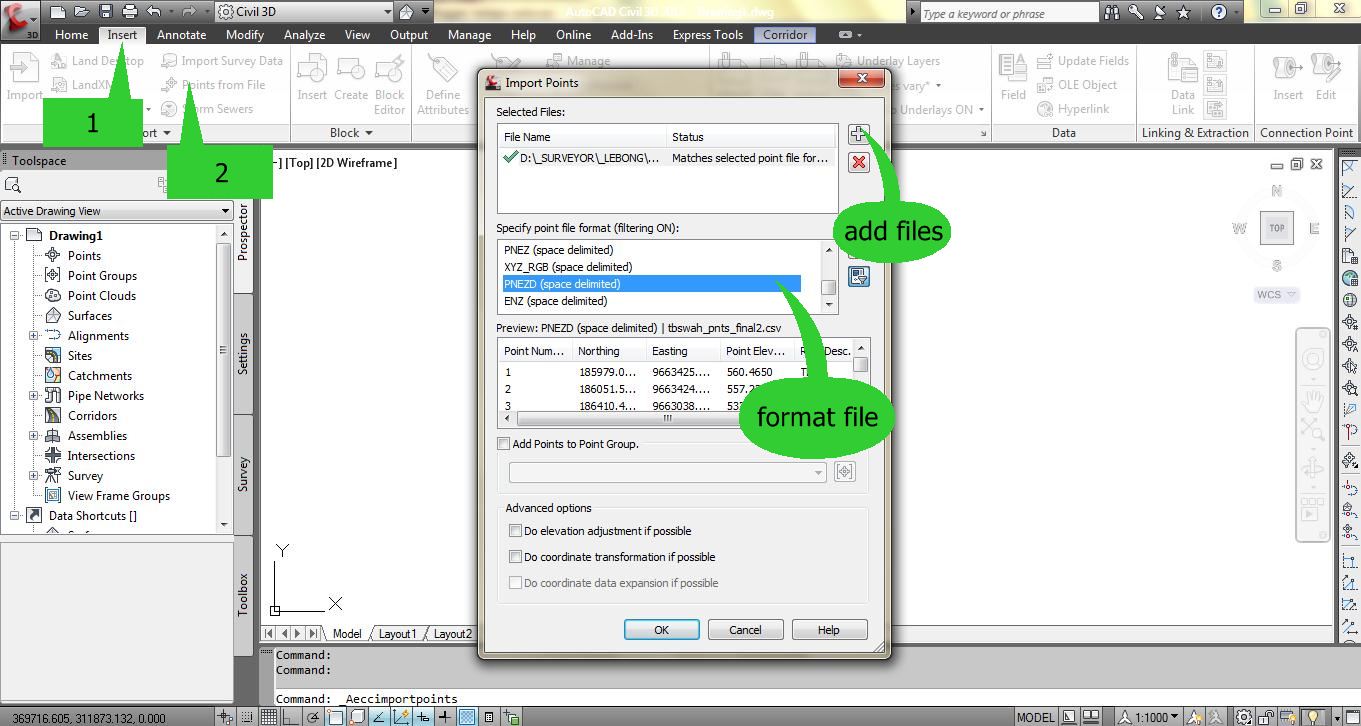Expand the Pipe Networks tree node

coord(34,396)
